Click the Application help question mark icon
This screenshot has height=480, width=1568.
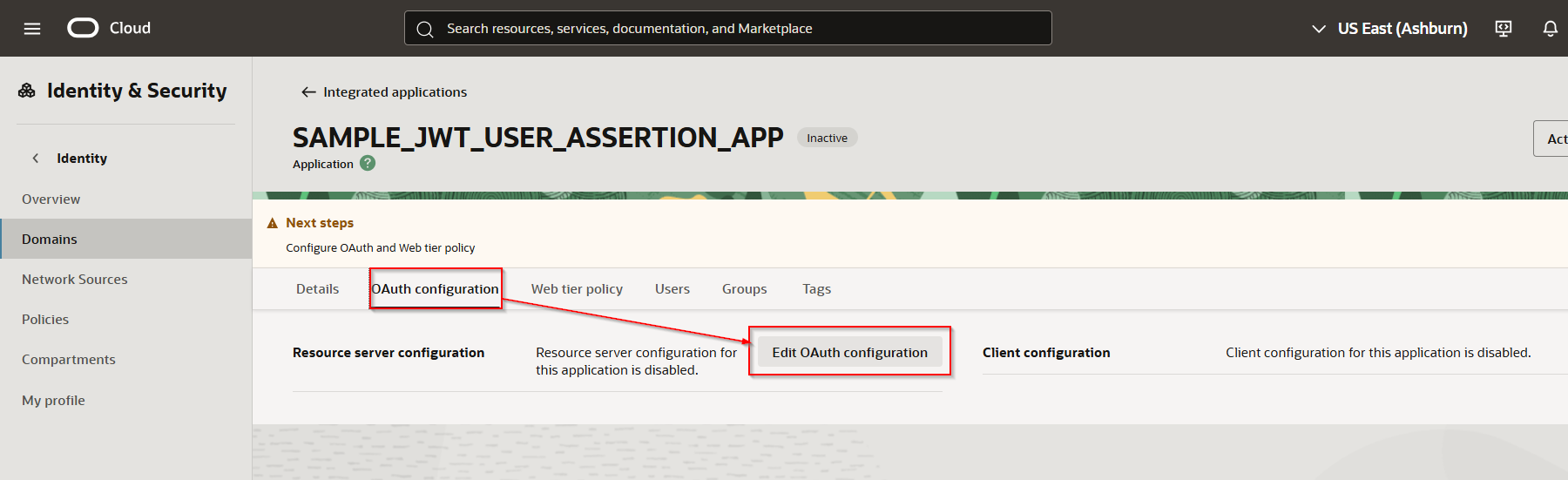(x=368, y=163)
